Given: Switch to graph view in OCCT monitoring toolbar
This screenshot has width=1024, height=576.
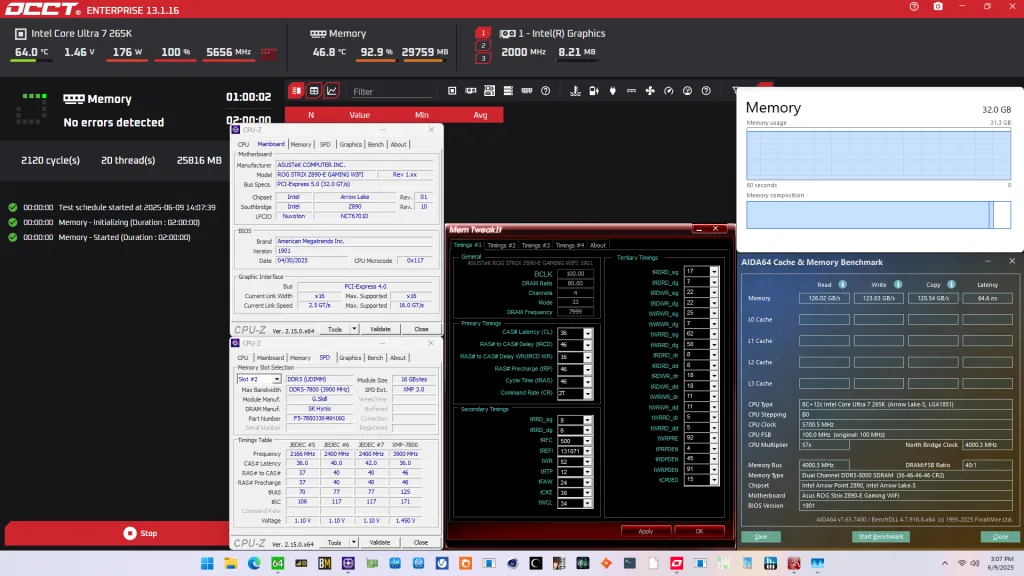Looking at the screenshot, I should click(x=331, y=90).
